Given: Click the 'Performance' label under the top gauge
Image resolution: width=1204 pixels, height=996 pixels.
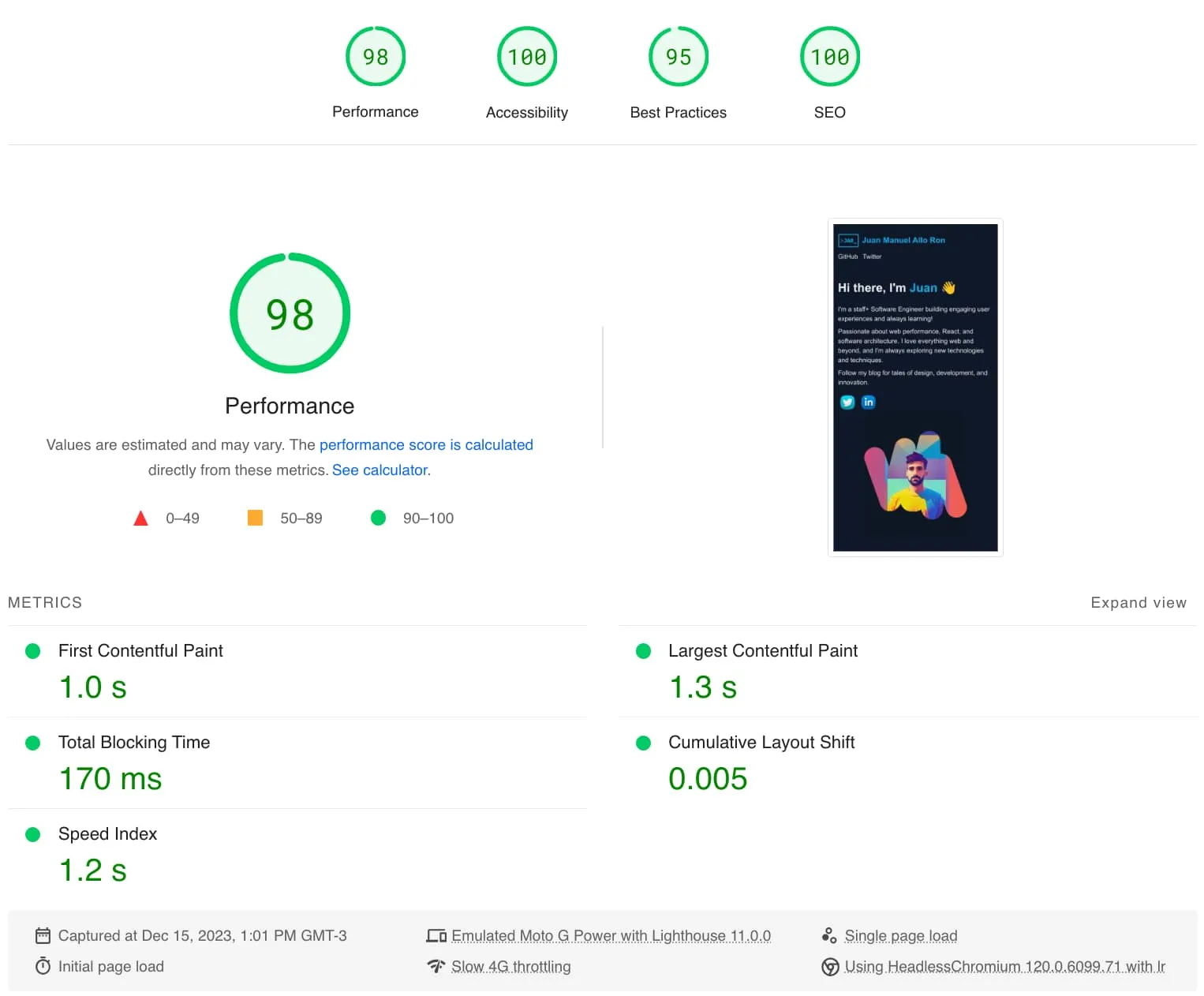Looking at the screenshot, I should [x=376, y=112].
